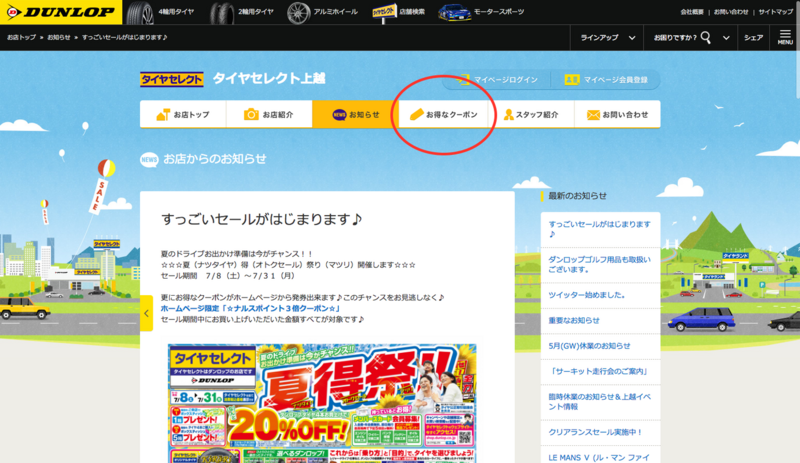Click the 会社概要 link
Viewport: 800px width, 463px height.
tap(692, 12)
